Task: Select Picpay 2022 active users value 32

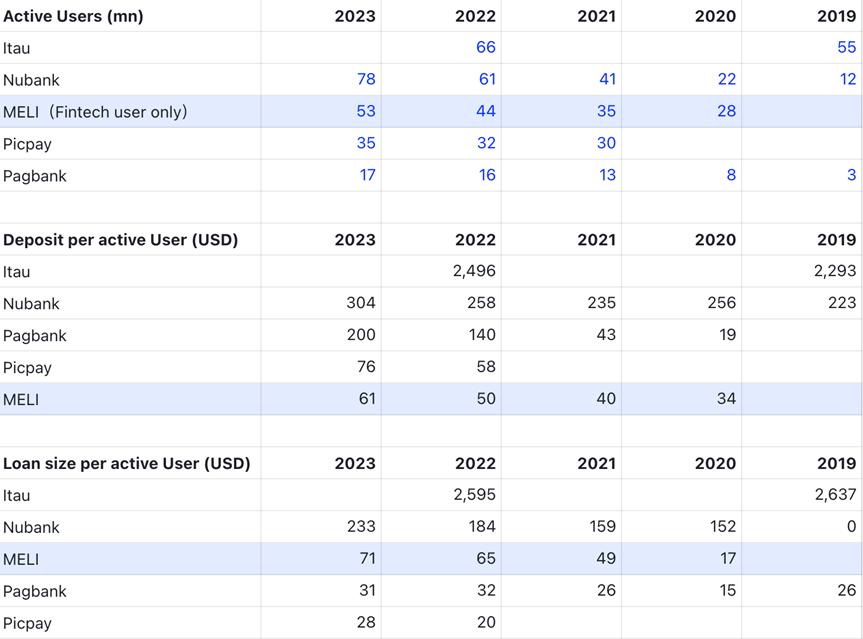Action: pyautogui.click(x=486, y=143)
